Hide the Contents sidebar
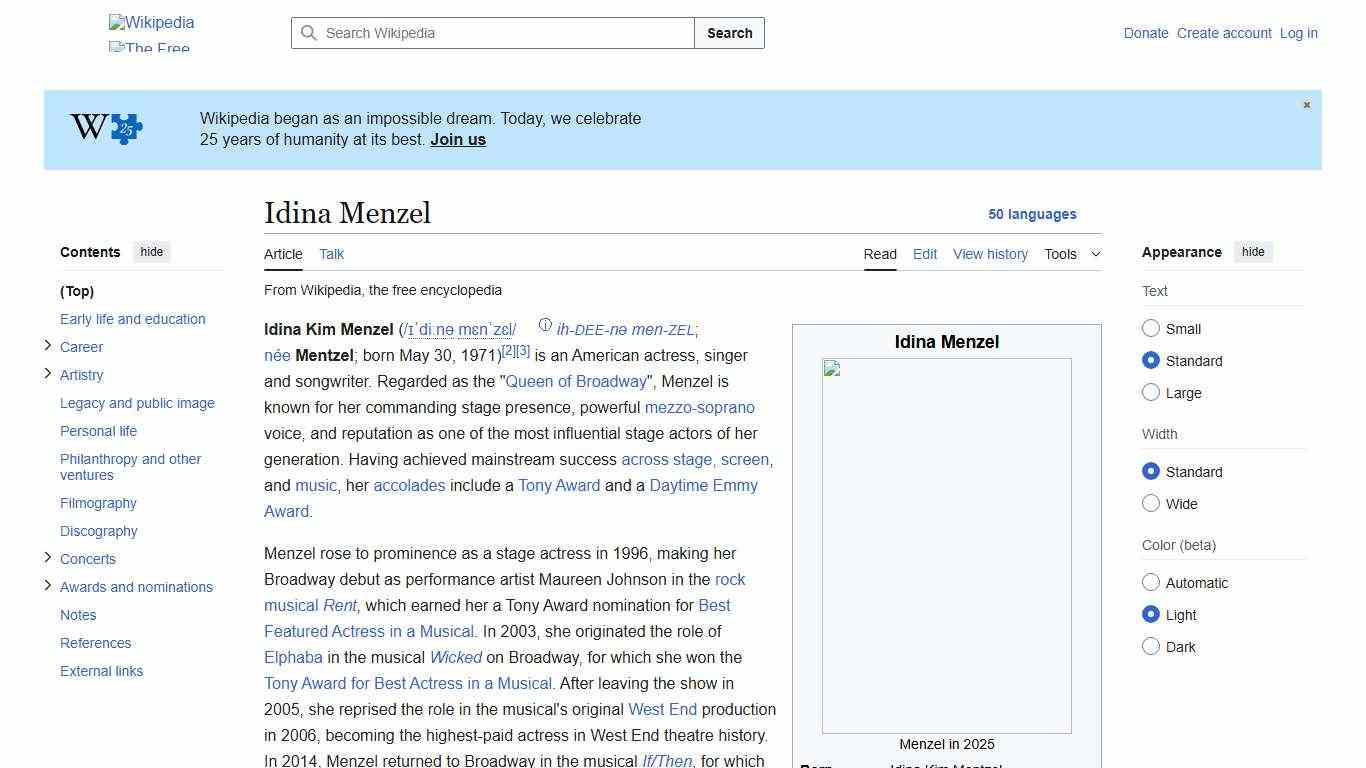 (x=151, y=251)
